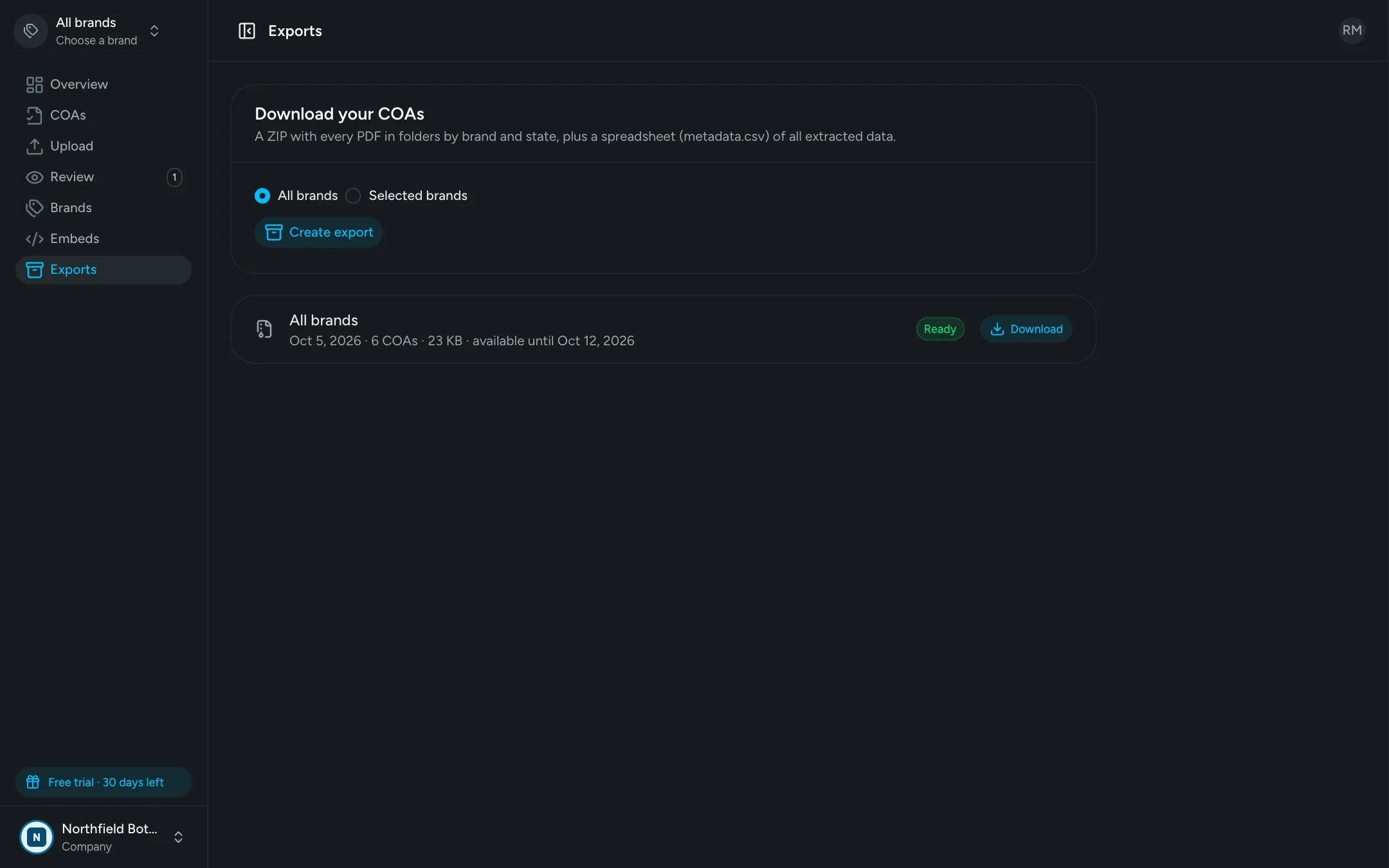Download the All brands export
This screenshot has height=868, width=1389.
pos(1026,329)
